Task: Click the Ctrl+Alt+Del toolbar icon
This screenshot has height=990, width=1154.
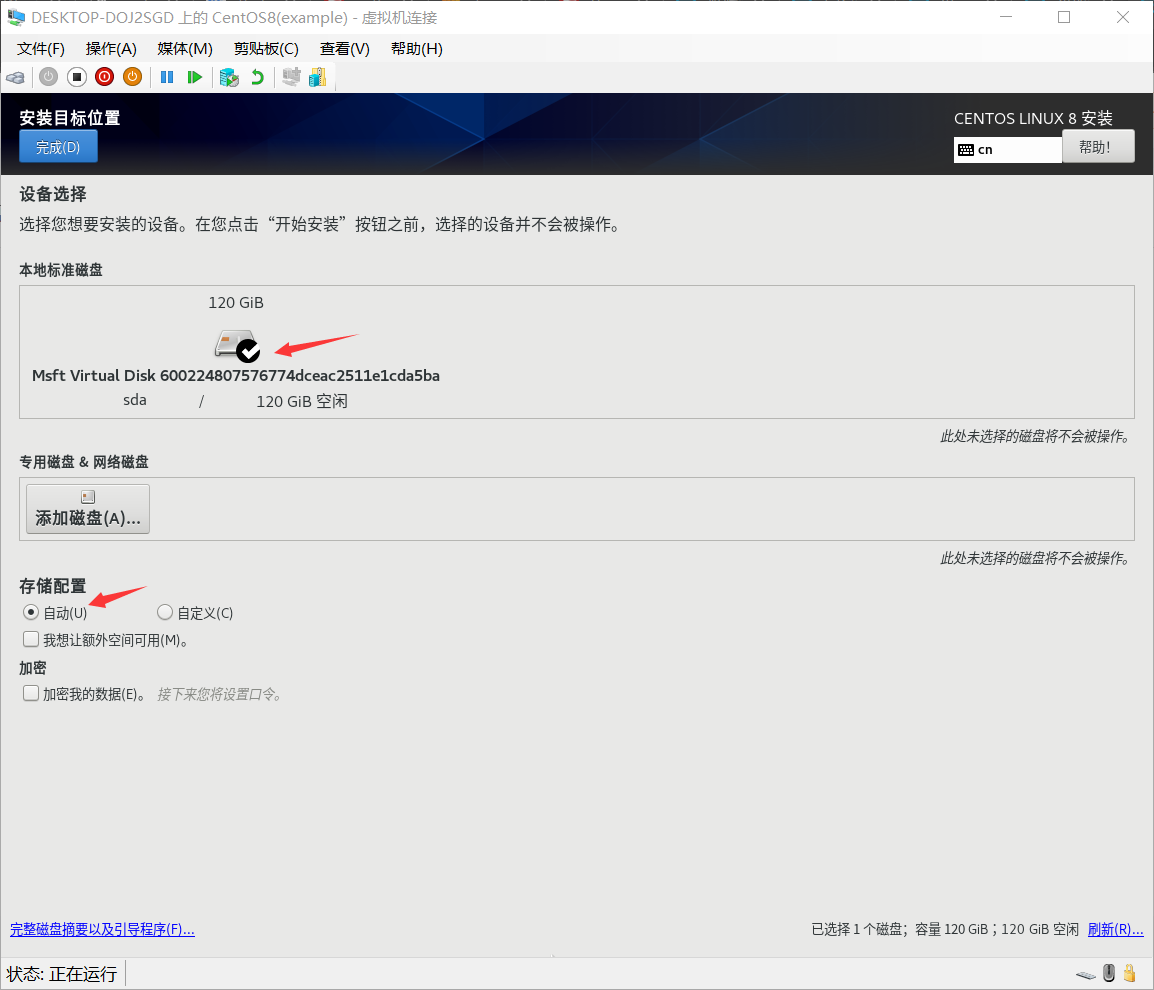Action: [15, 77]
